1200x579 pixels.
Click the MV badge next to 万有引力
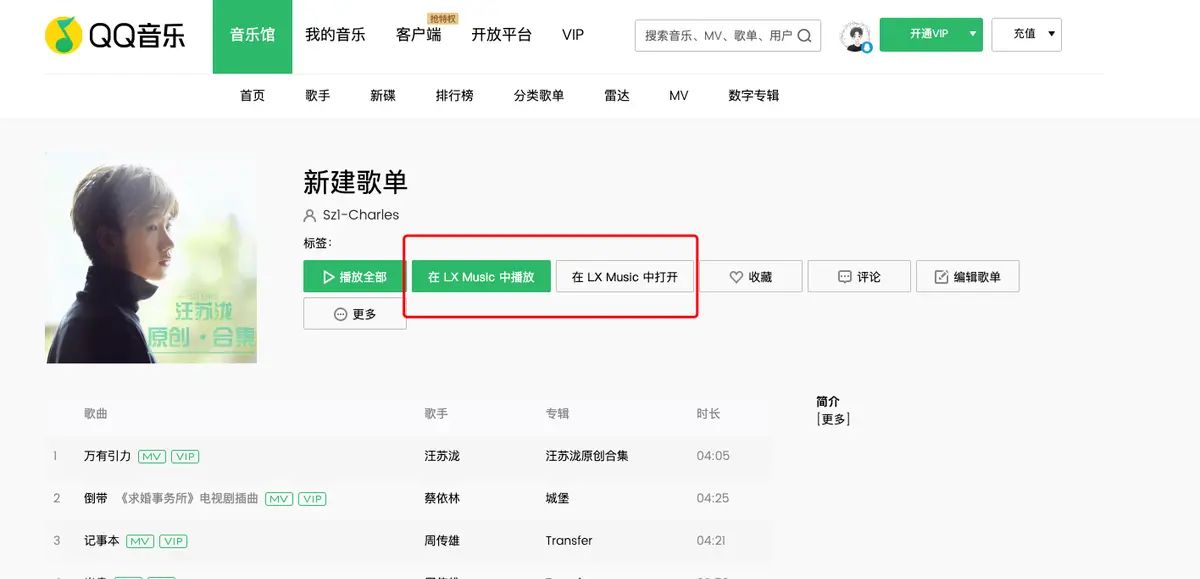151,456
